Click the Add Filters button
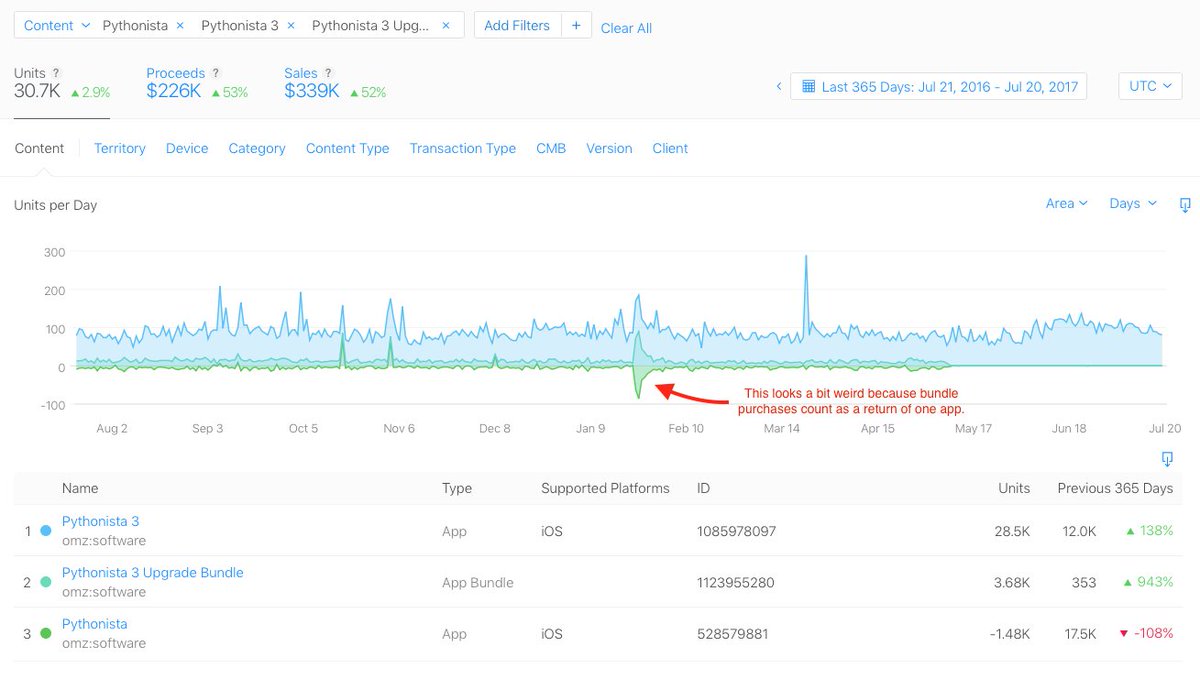The height and width of the screenshot is (679, 1200). (x=517, y=25)
